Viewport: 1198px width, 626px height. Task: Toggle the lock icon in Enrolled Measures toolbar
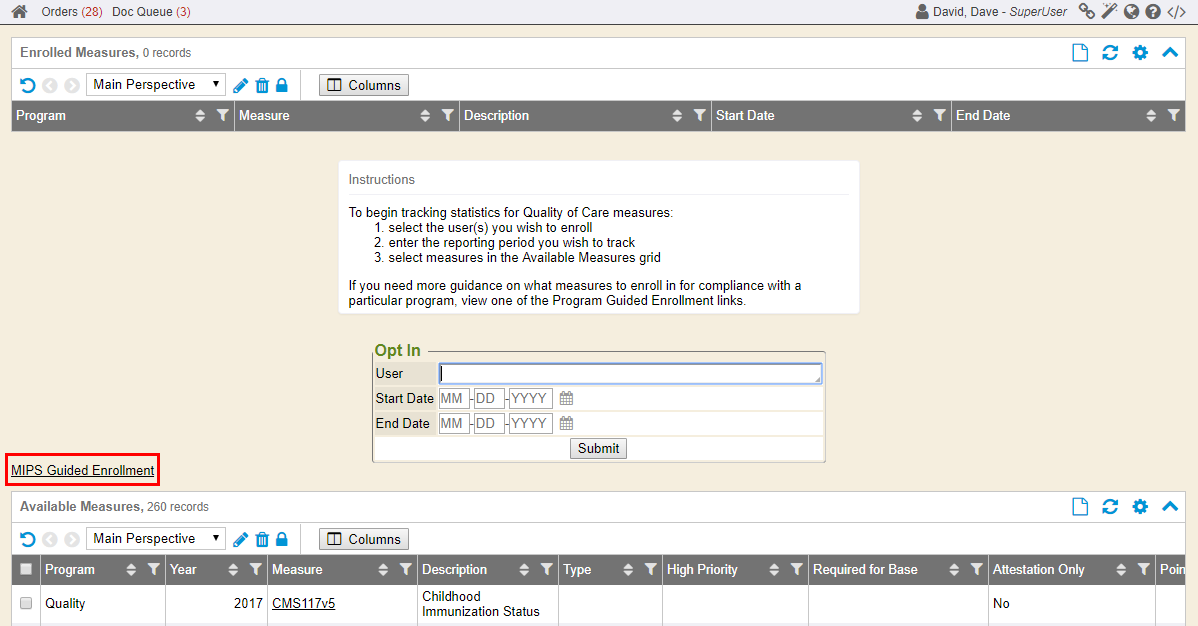click(x=282, y=85)
